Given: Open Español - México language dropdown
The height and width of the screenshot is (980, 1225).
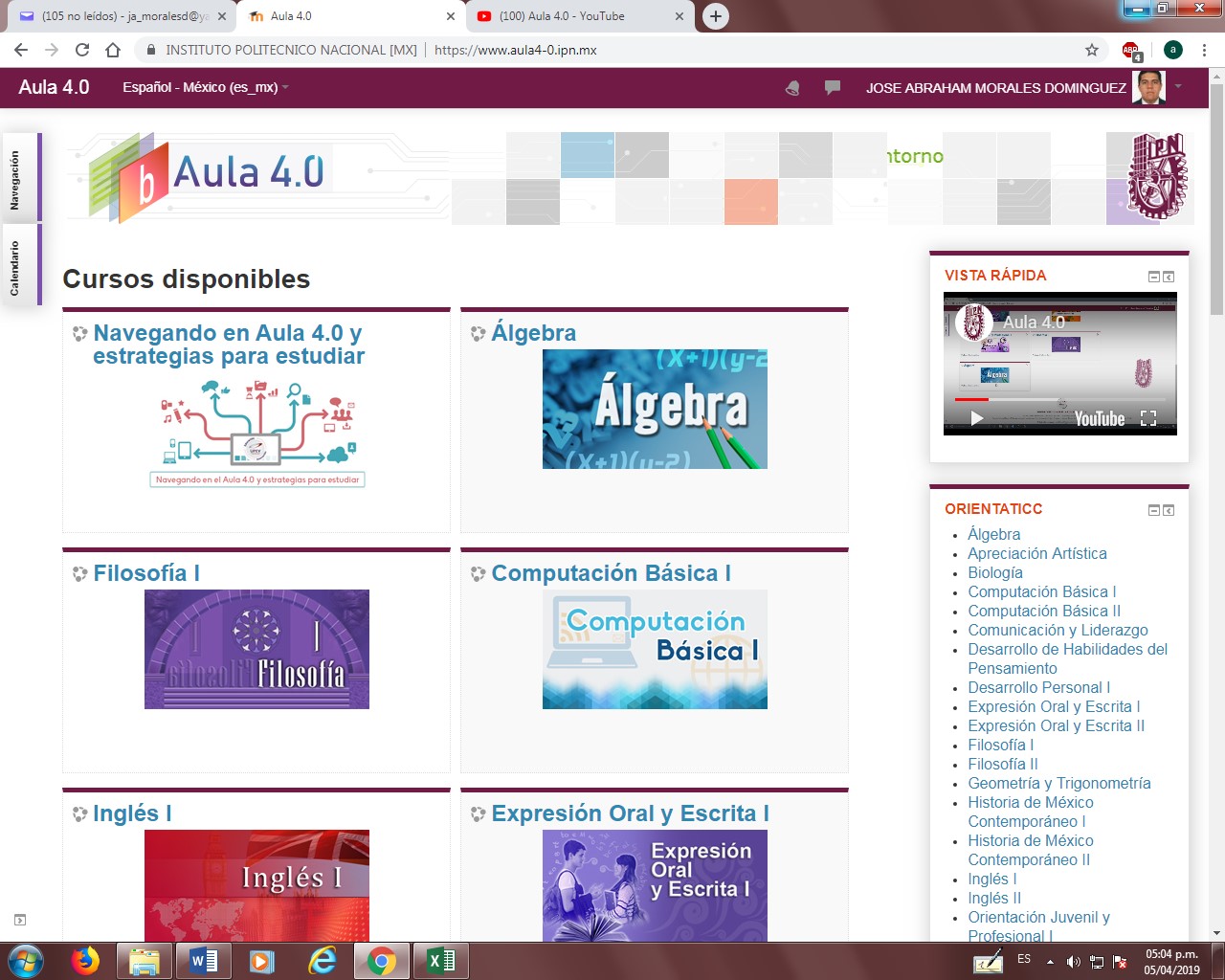Looking at the screenshot, I should coord(206,87).
